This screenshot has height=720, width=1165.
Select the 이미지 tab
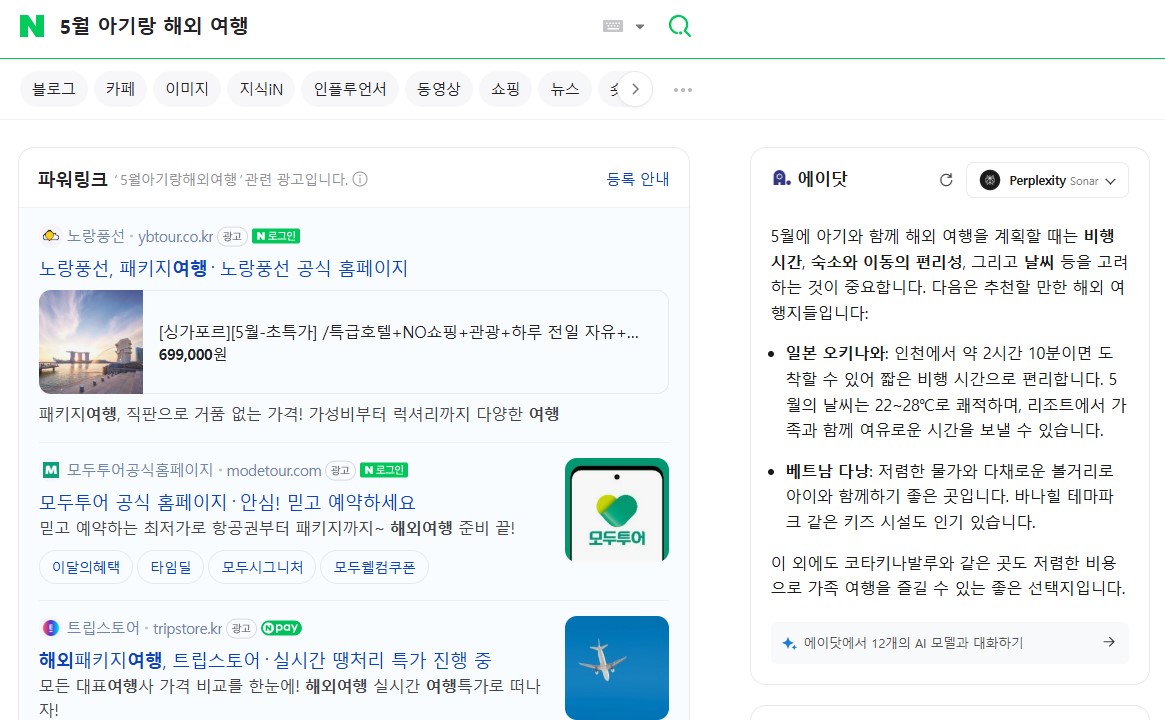(x=186, y=89)
